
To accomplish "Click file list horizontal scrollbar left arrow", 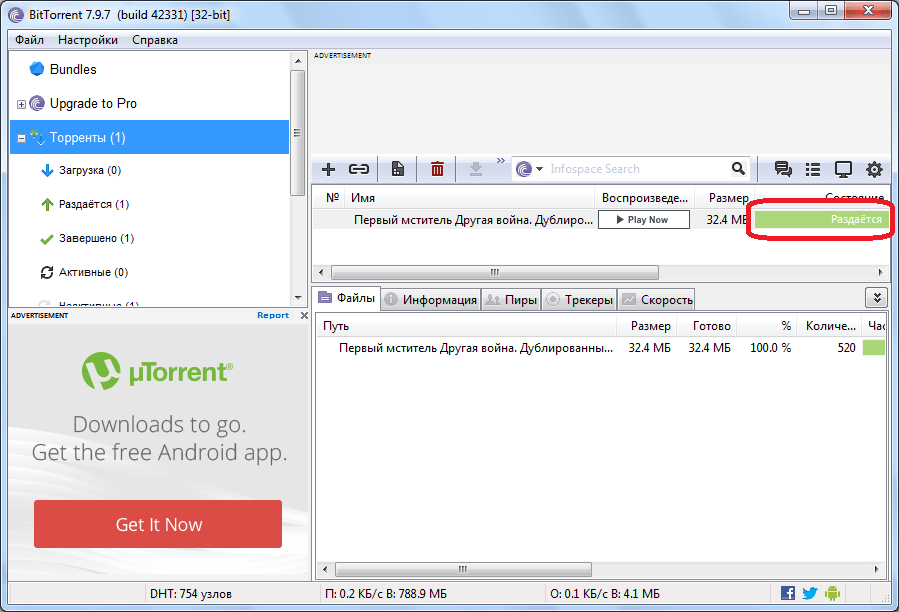I will coord(325,570).
